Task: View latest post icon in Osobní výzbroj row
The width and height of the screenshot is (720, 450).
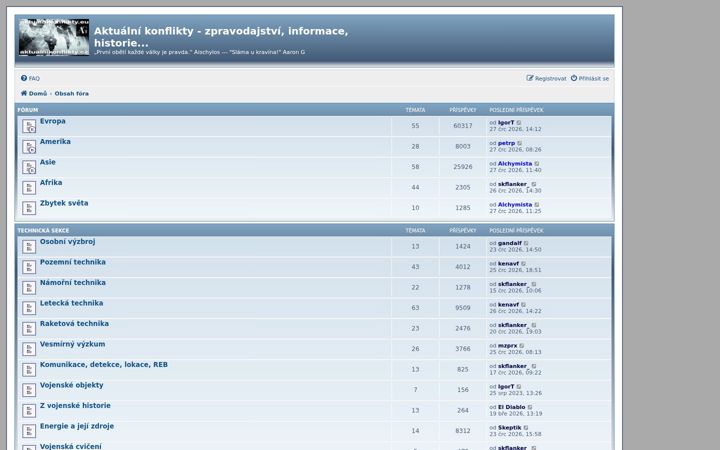Action: point(526,243)
